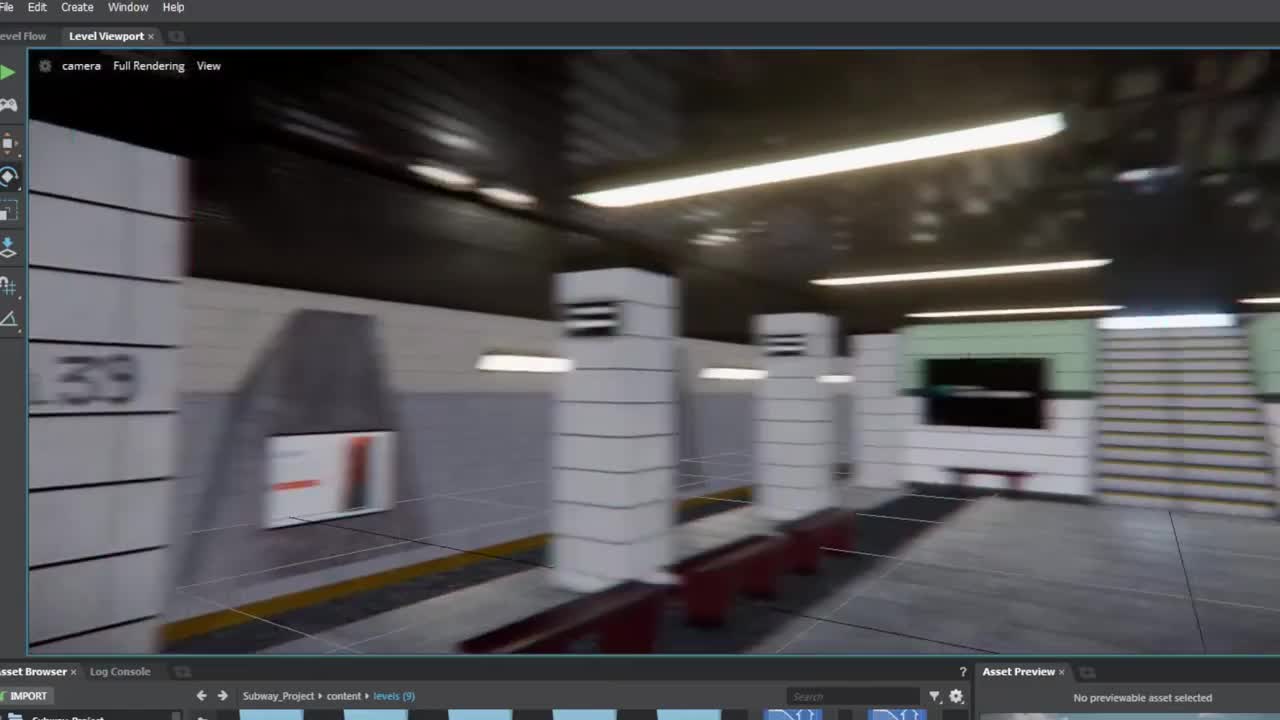Open the Window menu
This screenshot has height=720, width=1280.
click(128, 7)
